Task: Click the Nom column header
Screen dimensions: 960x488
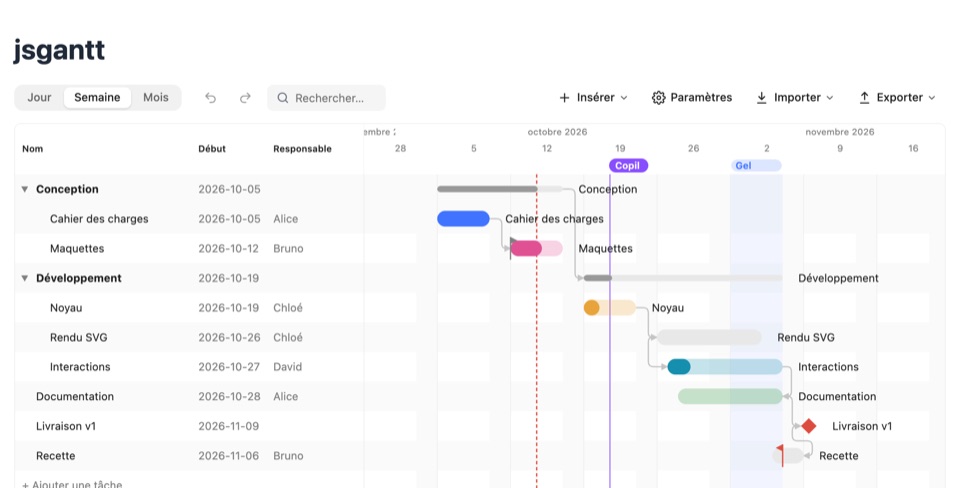Action: click(x=32, y=149)
